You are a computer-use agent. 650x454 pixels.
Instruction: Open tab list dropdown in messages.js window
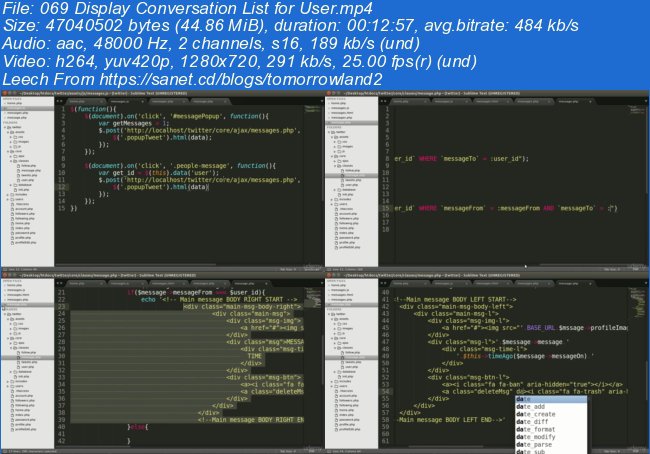[x=321, y=101]
